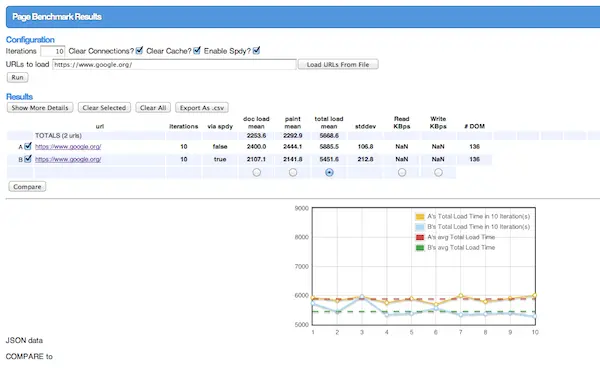Click the 2400.0 doc load value

point(256,147)
